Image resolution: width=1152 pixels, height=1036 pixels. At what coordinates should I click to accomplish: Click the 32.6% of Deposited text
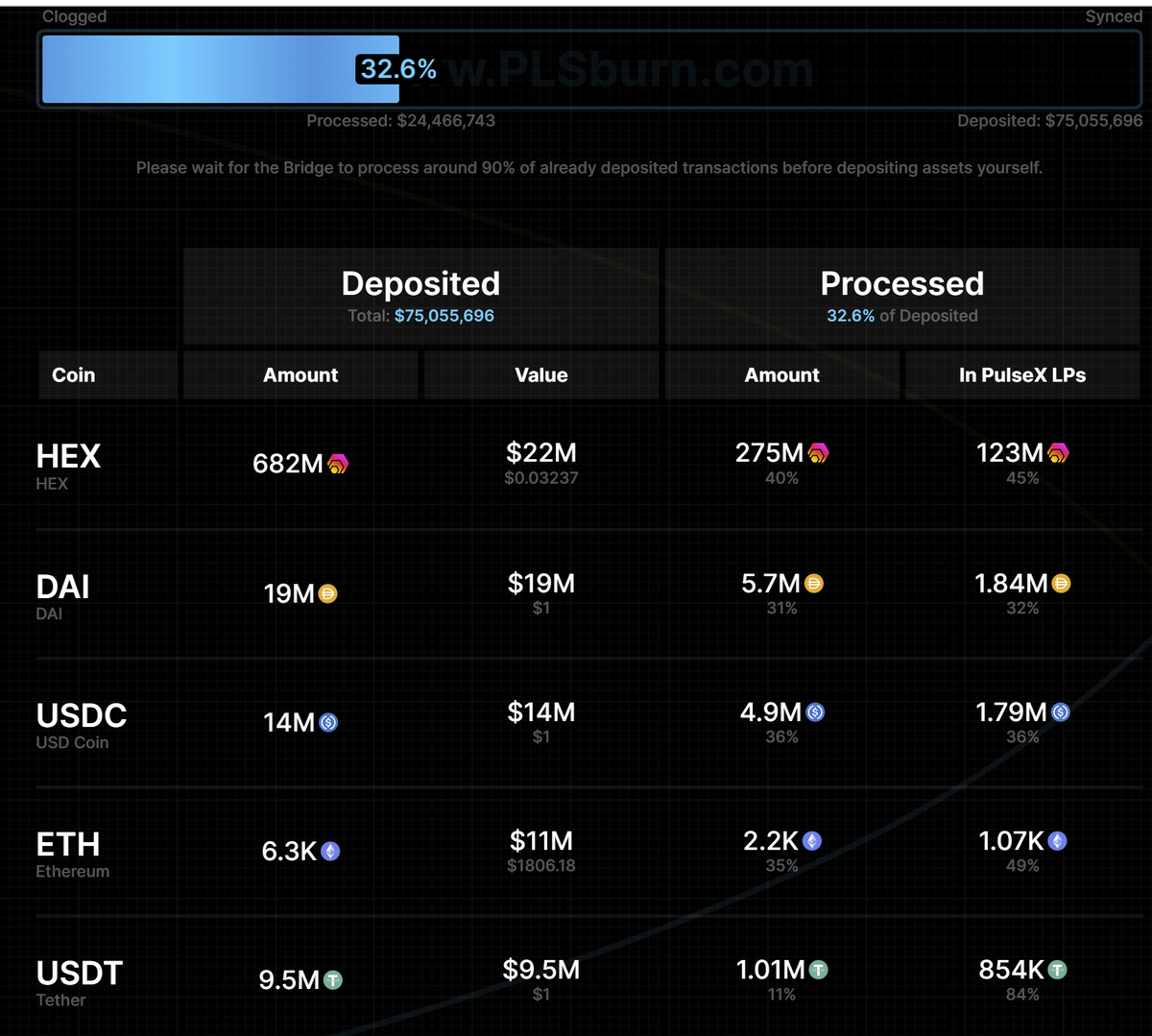[x=902, y=315]
